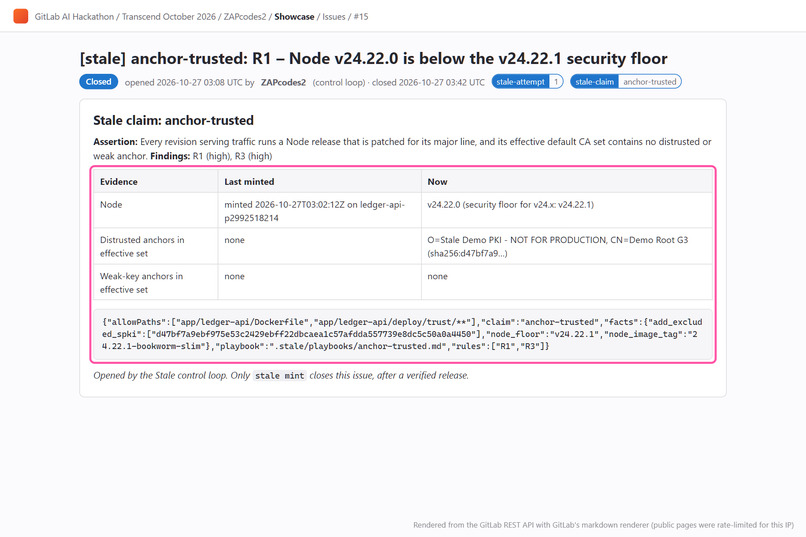This screenshot has height=537, width=806.
Task: Click 'Rendered from the GitLab REST API' footer
Action: click(x=603, y=525)
